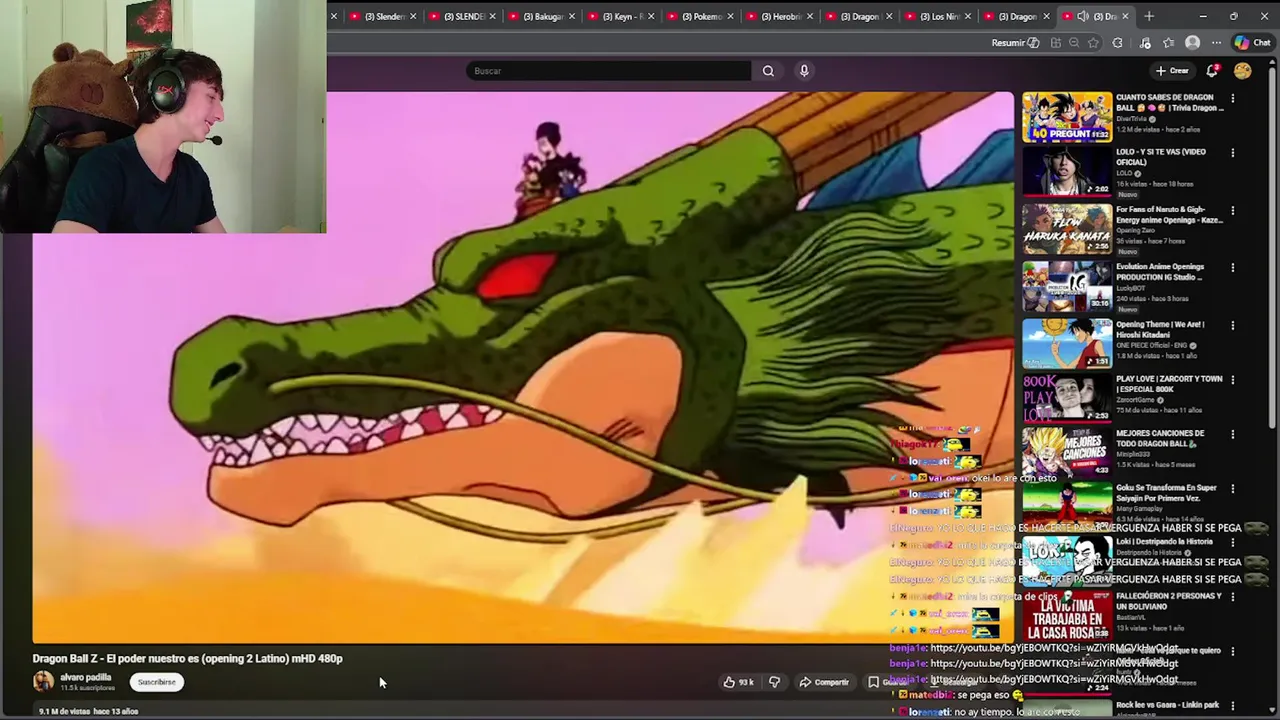
Task: Open options menu for Opening Theme We Are
Action: coord(1232,326)
